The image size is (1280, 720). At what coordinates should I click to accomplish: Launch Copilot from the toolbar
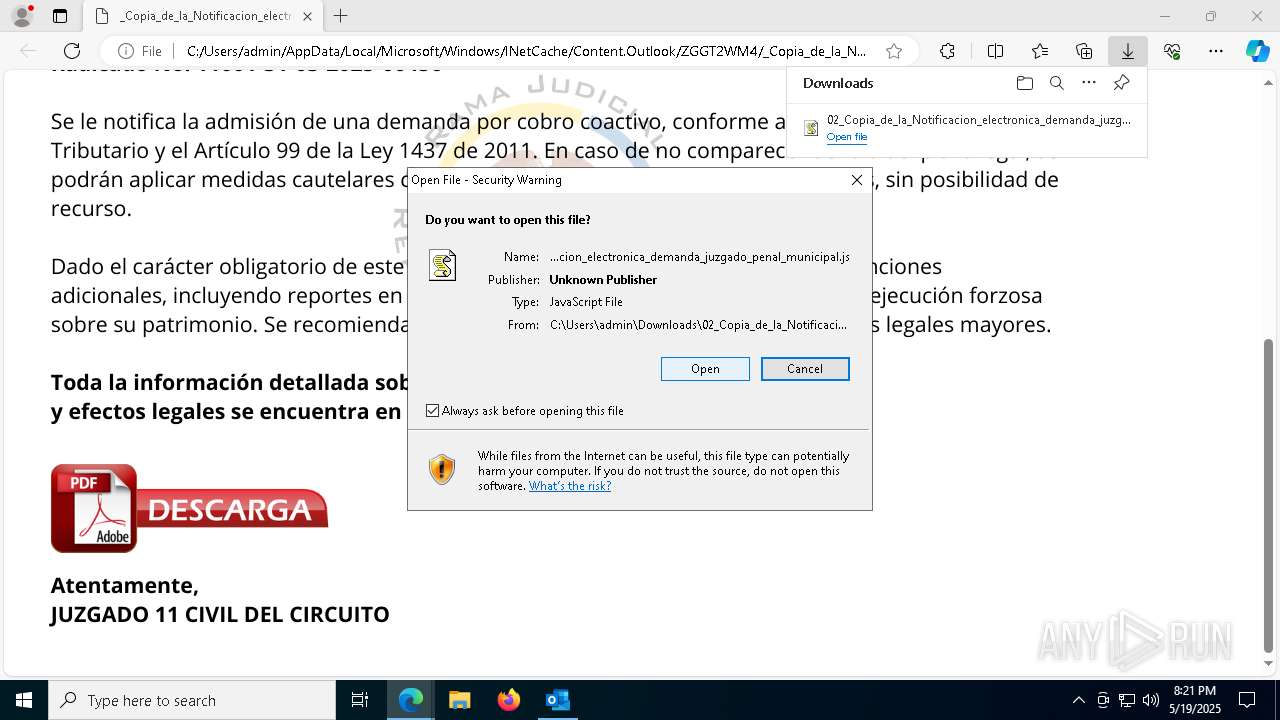coord(1257,51)
